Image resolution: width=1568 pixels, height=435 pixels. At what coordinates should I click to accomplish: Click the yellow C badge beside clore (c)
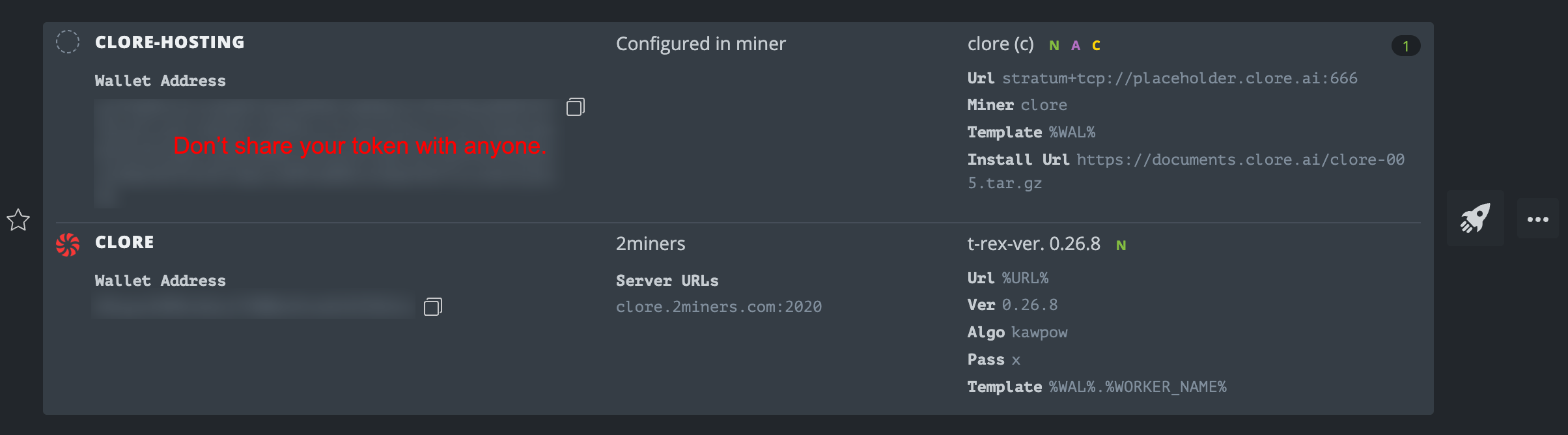1097,46
